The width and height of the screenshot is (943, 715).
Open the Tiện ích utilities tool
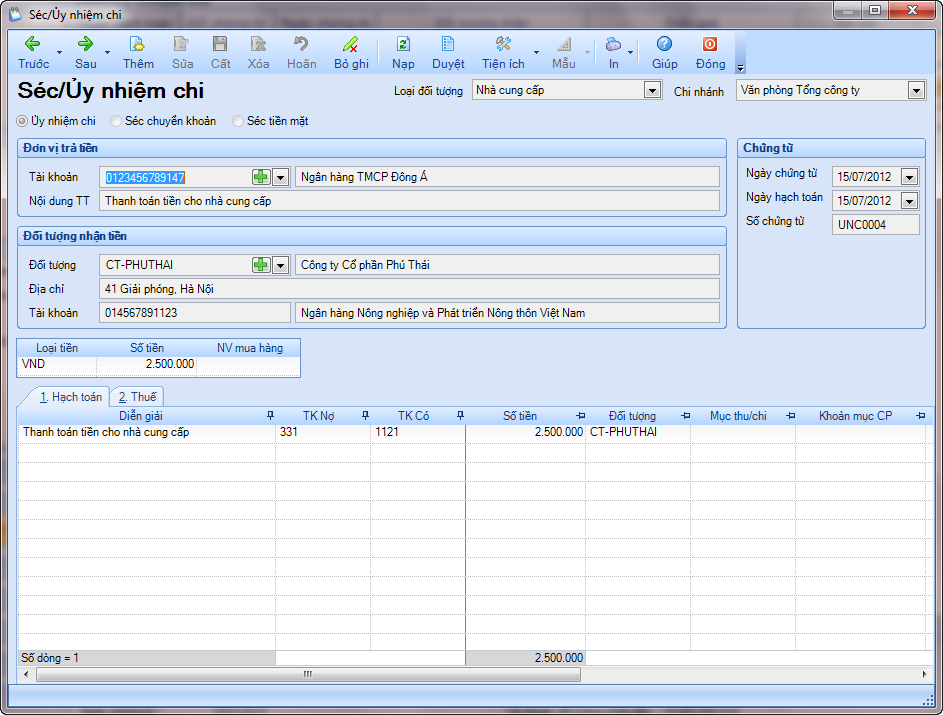(x=503, y=44)
